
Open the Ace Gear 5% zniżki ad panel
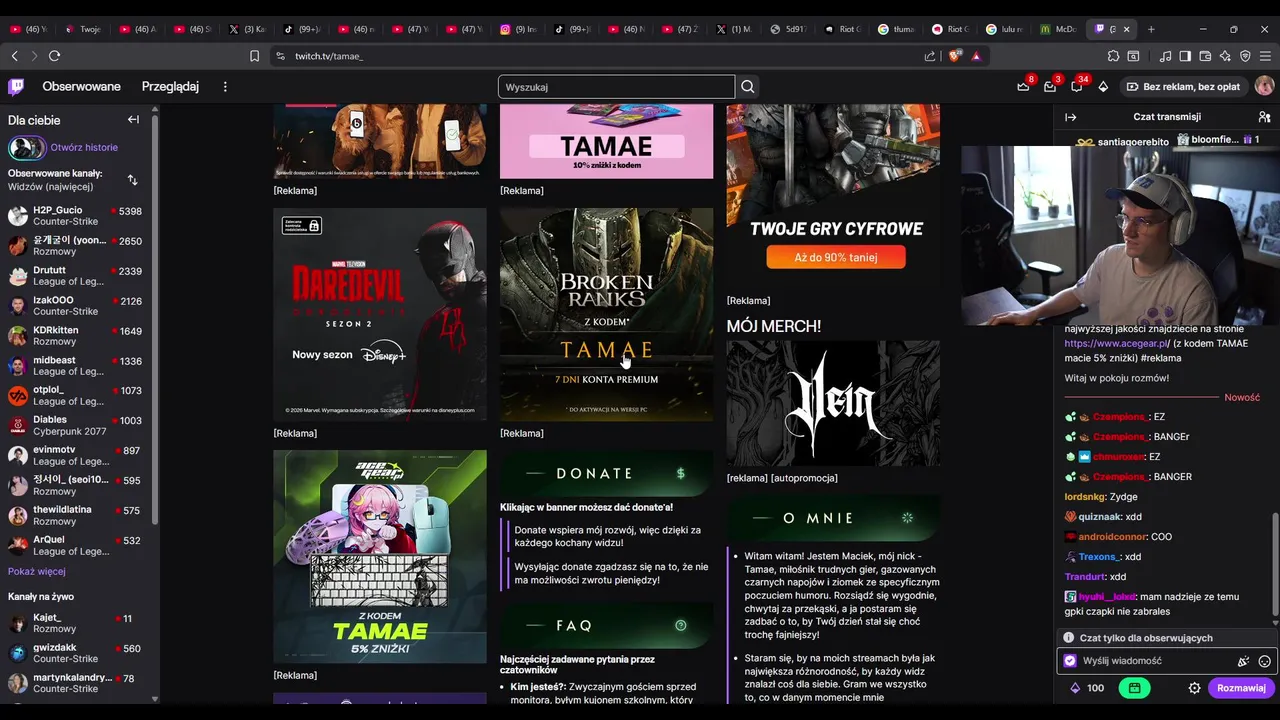tap(380, 556)
